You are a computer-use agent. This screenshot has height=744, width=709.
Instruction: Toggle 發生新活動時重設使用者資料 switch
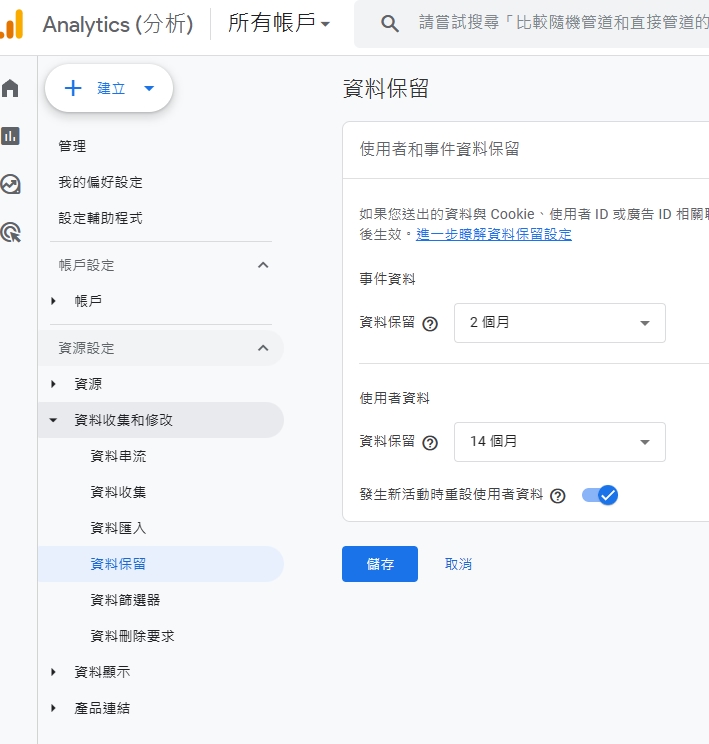click(x=600, y=495)
